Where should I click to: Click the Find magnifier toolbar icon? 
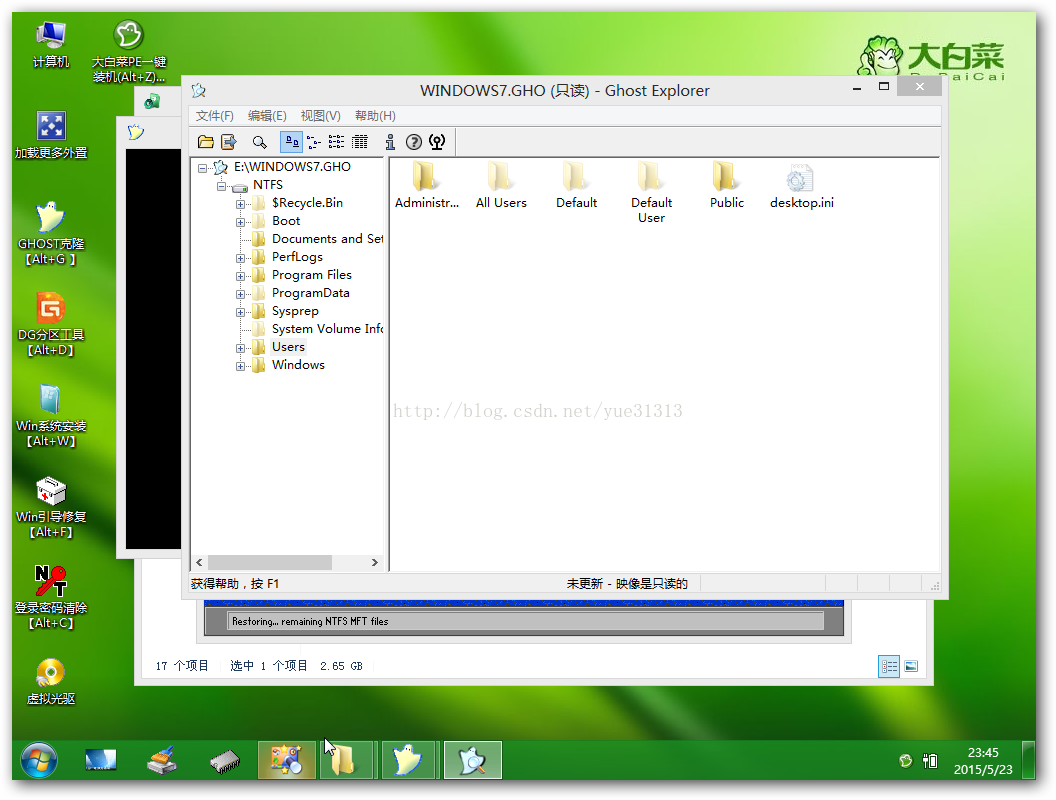259,141
